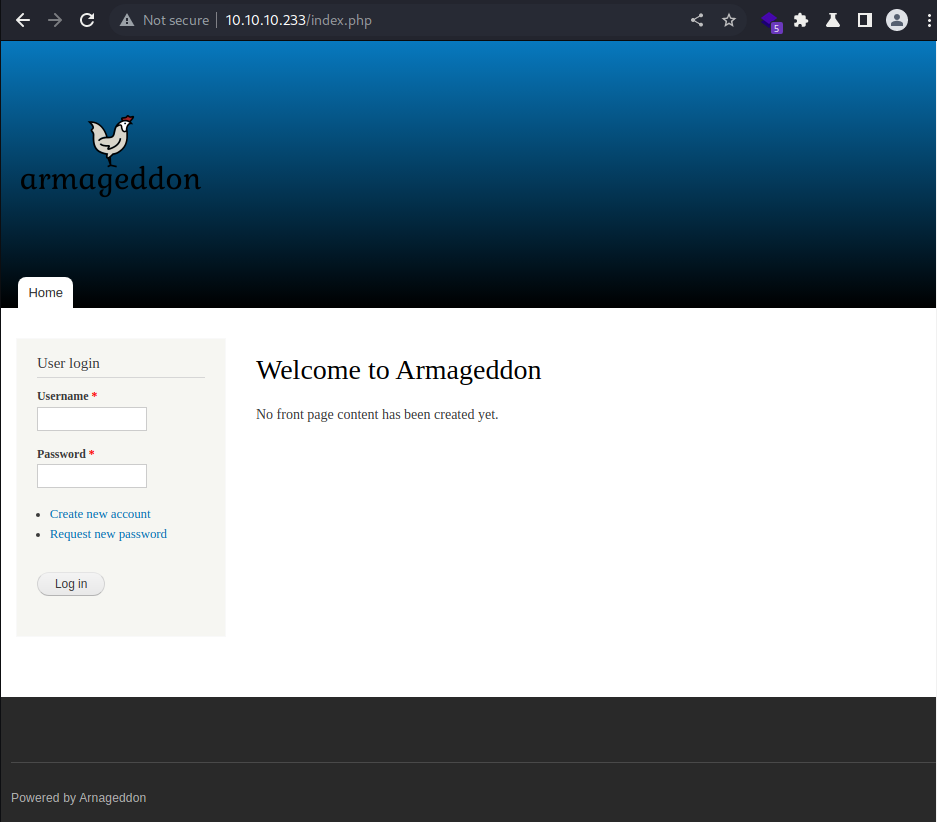The height and width of the screenshot is (822, 937).
Task: Toggle the browser side panel icon
Action: click(865, 20)
